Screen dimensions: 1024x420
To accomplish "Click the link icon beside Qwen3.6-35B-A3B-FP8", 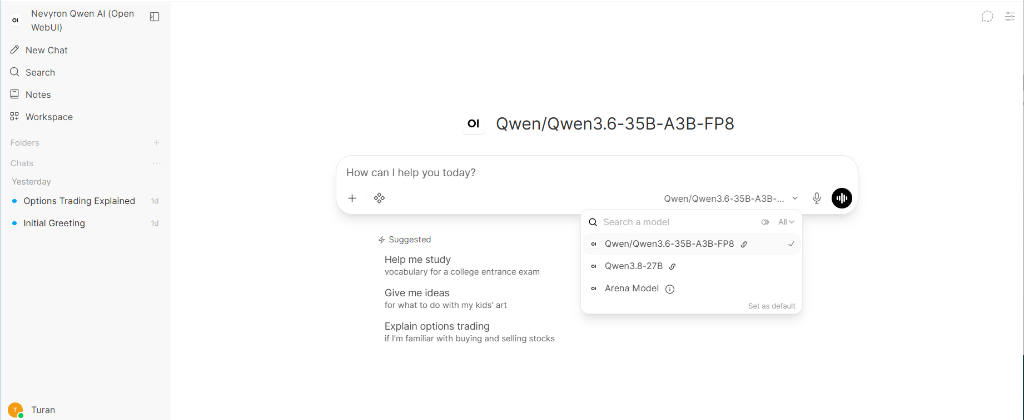I will pyautogui.click(x=744, y=244).
